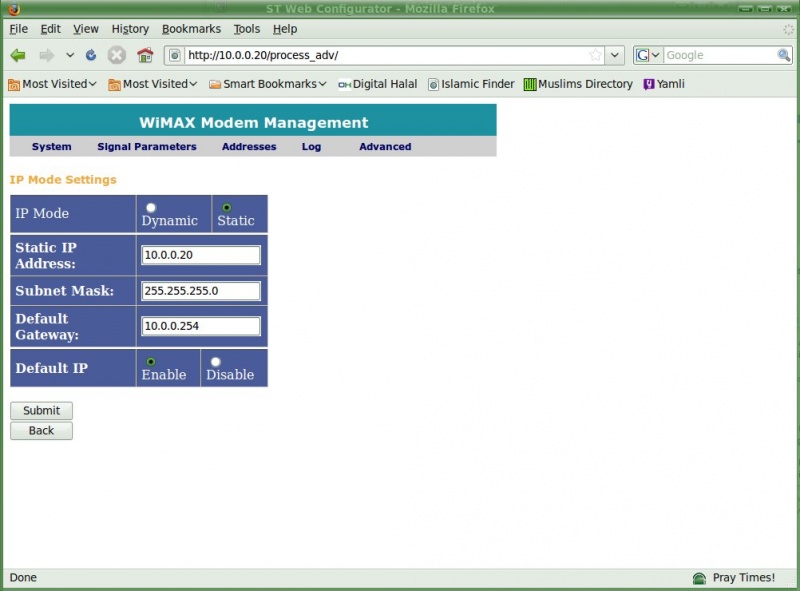800x591 pixels.
Task: Open the Help menu
Action: 285,29
